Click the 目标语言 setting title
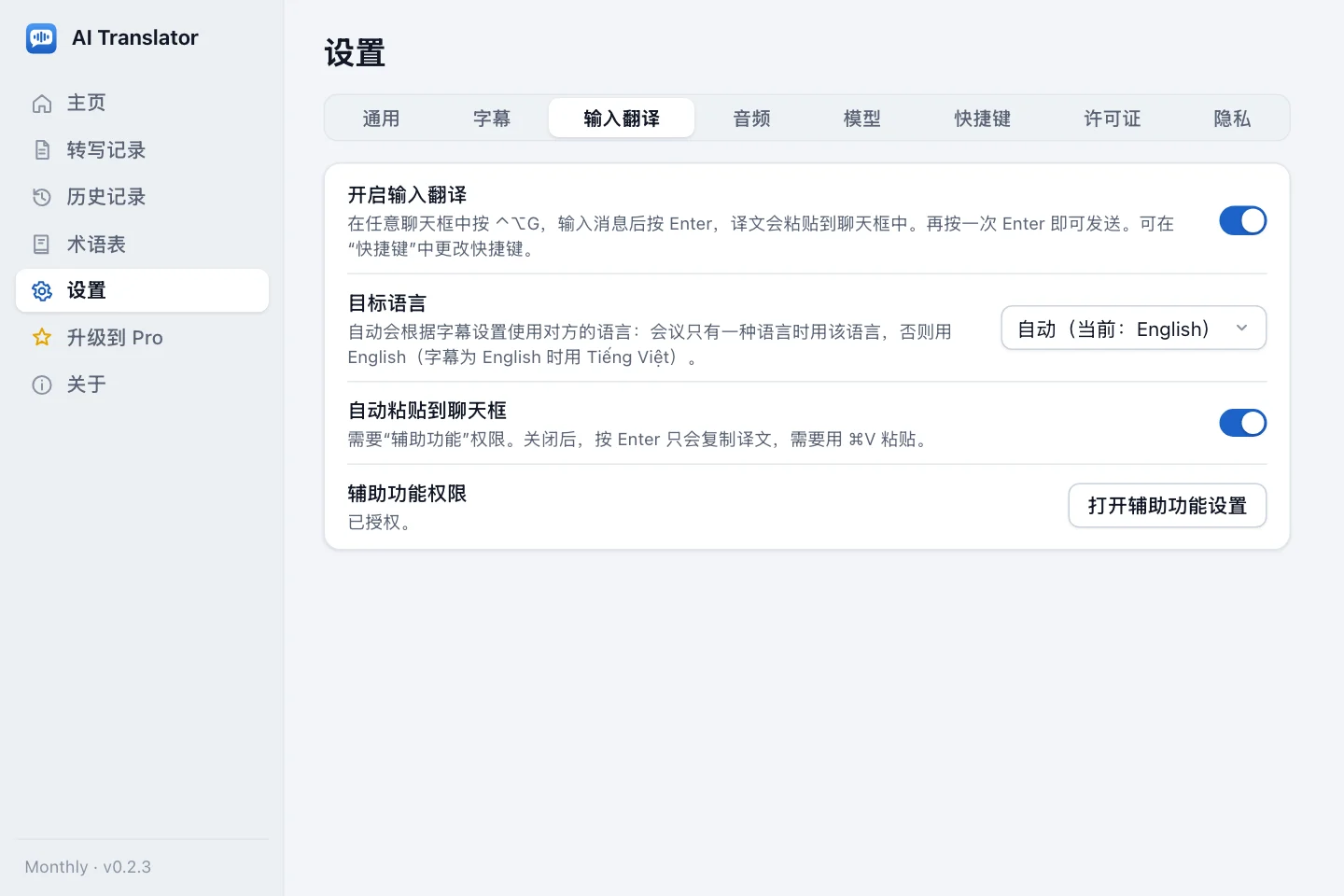The width and height of the screenshot is (1344, 896). click(387, 303)
